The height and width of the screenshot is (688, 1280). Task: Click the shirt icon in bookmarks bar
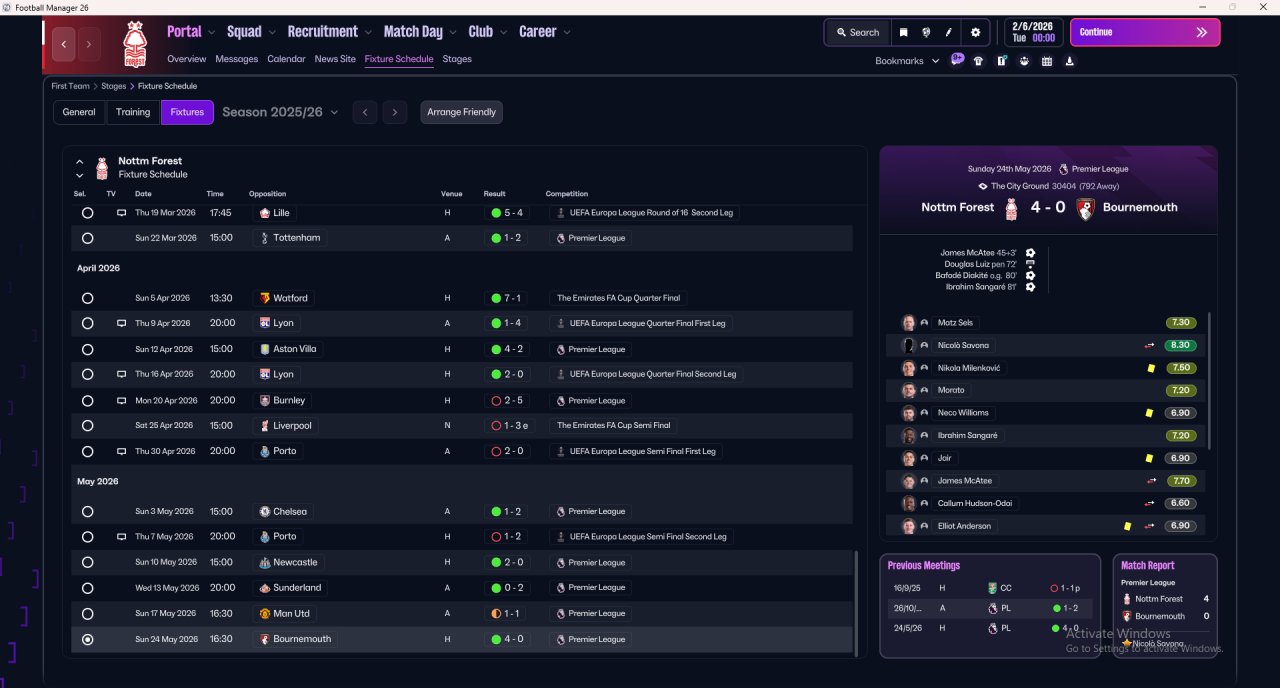tap(978, 61)
